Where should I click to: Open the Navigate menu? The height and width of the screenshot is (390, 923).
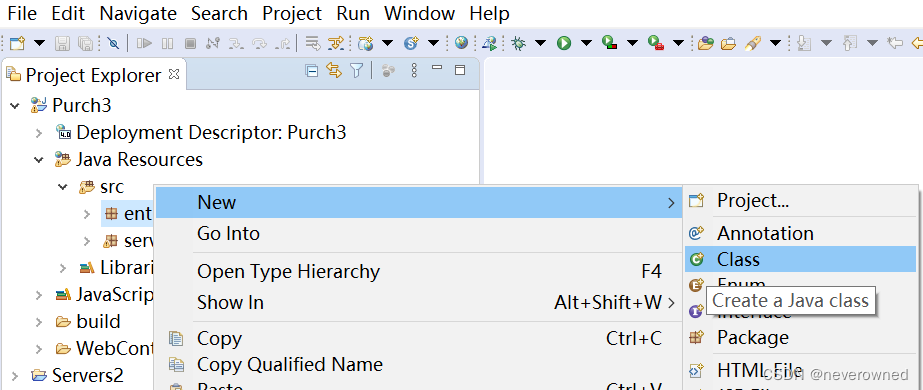pos(138,13)
